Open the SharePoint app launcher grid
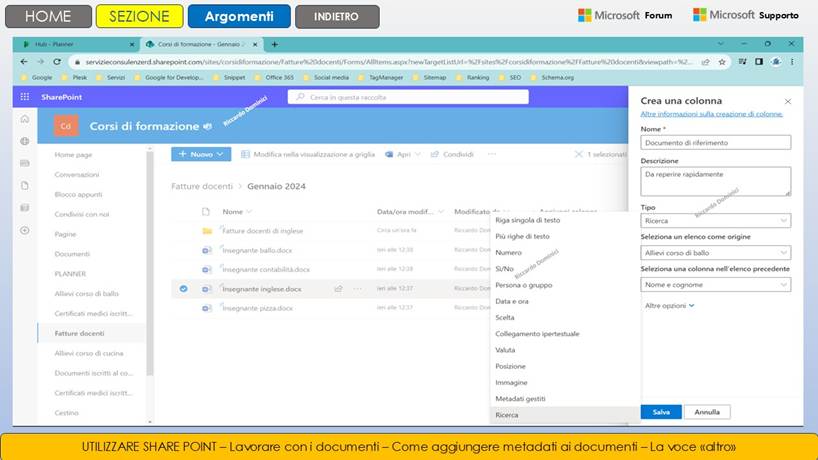Viewport: 818px width, 460px height. click(x=25, y=97)
